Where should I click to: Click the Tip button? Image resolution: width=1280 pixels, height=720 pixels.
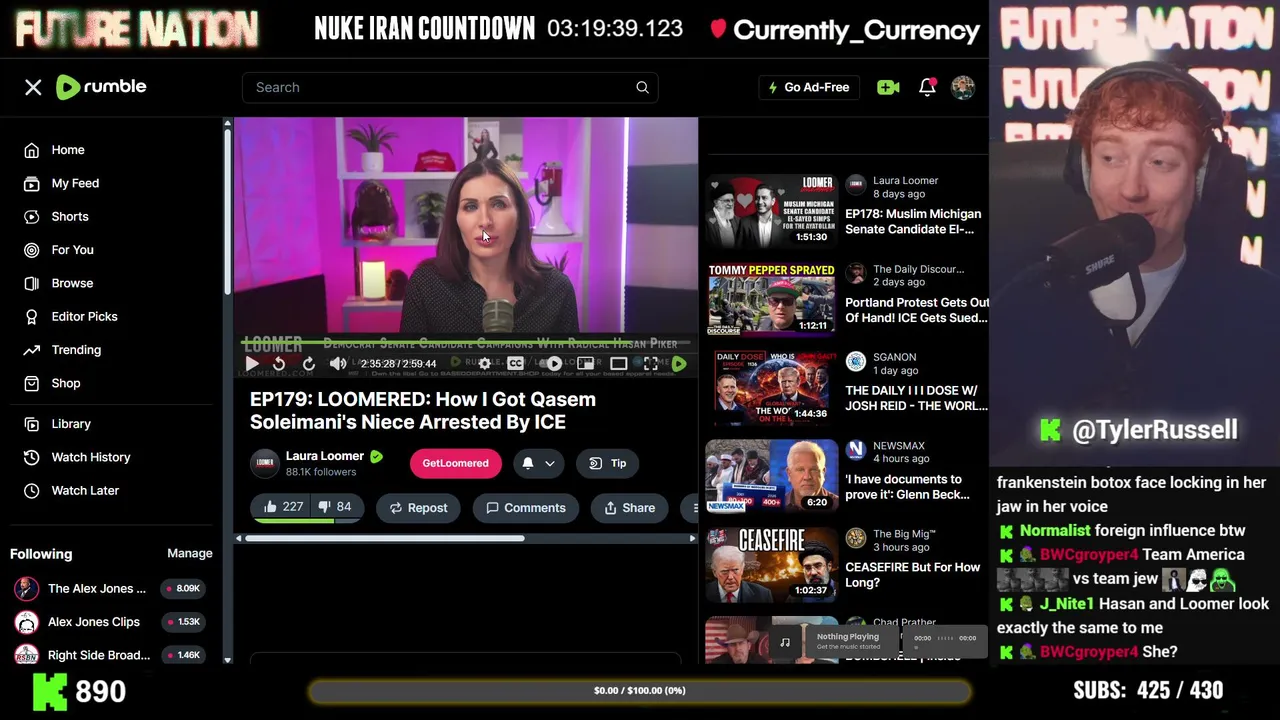[x=607, y=463]
